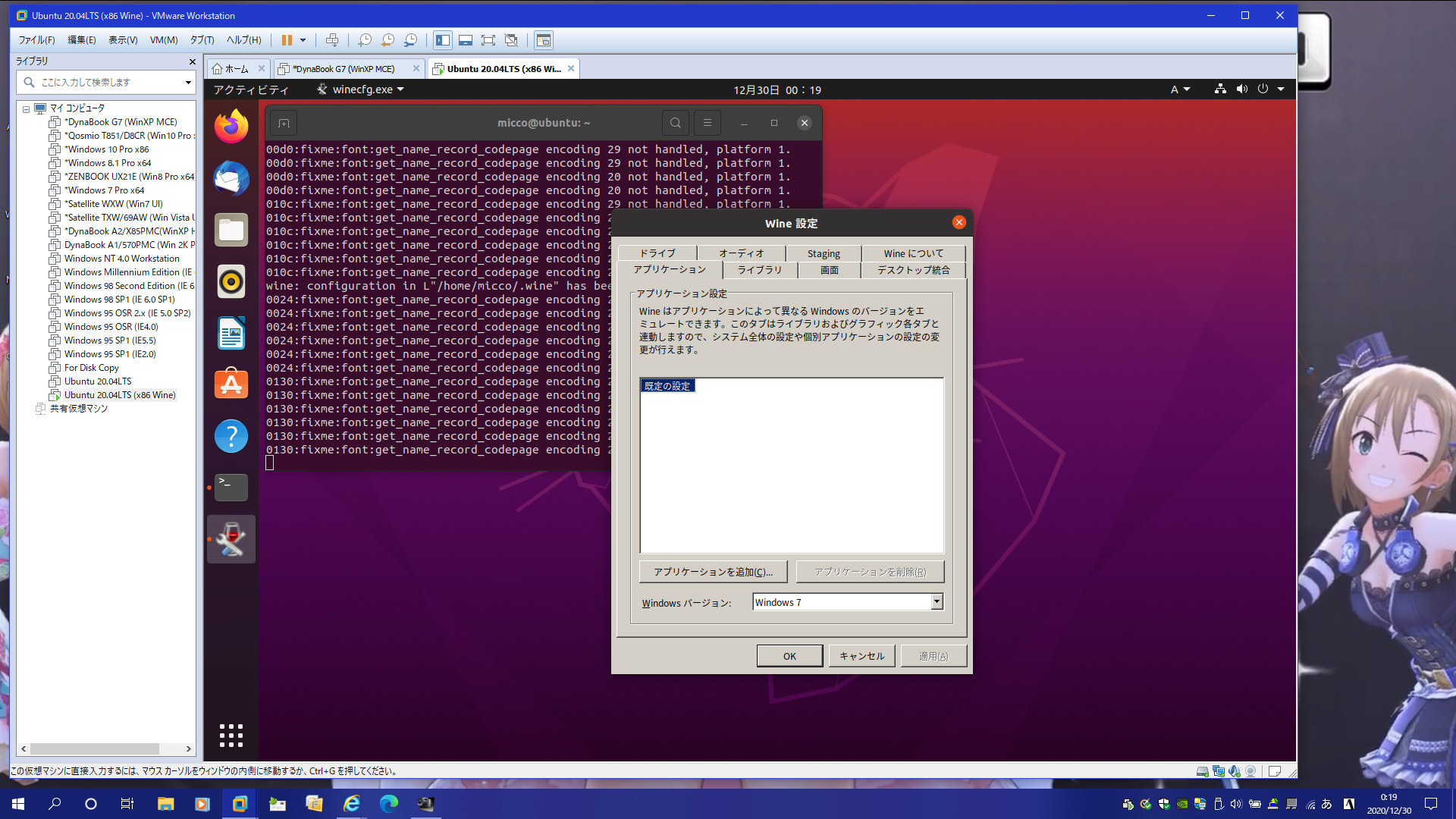Click Ubuntu volume icon in top bar
Image resolution: width=1456 pixels, height=819 pixels.
1241,89
